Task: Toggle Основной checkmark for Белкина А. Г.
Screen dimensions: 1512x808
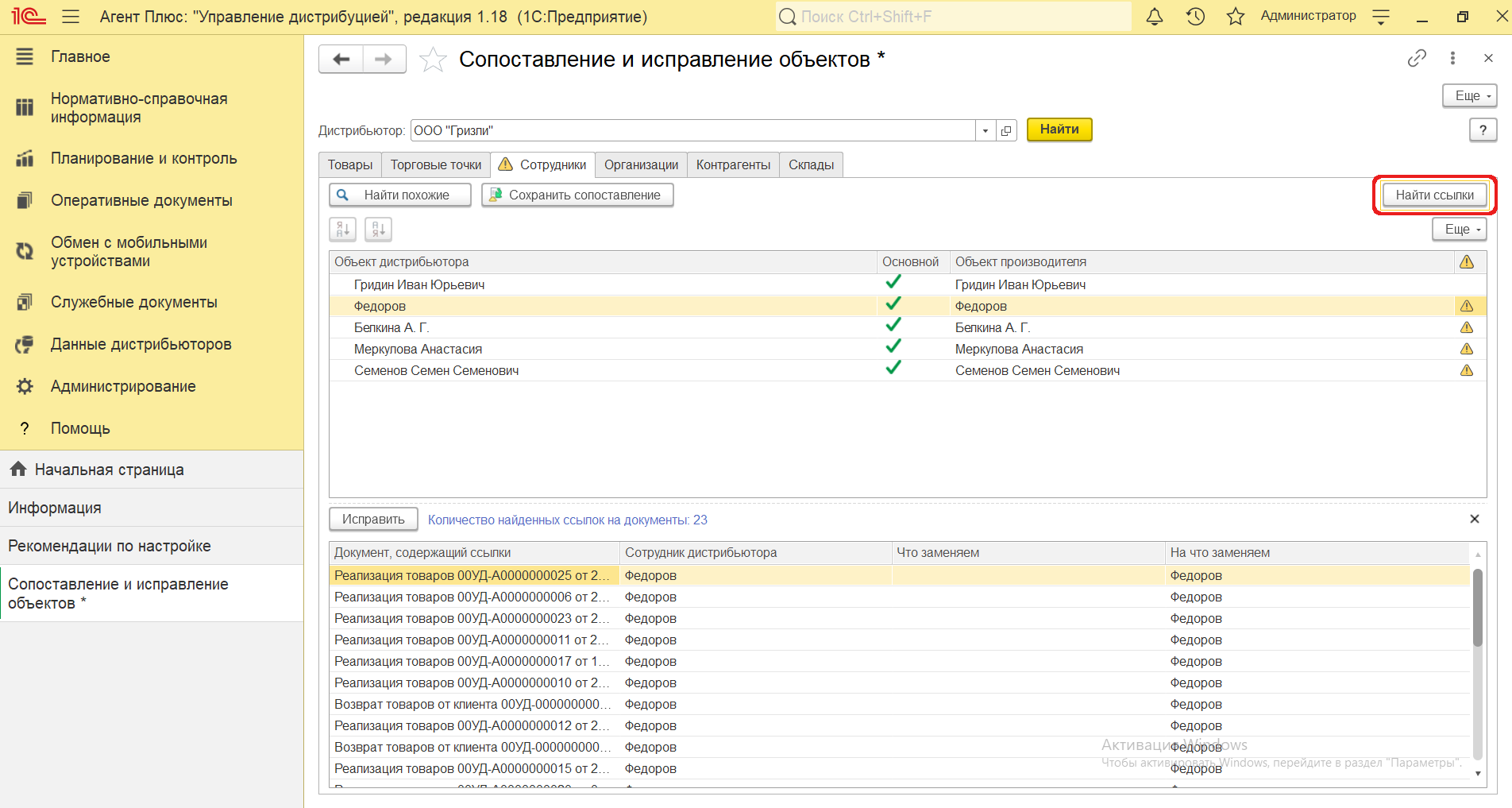Action: (x=893, y=325)
